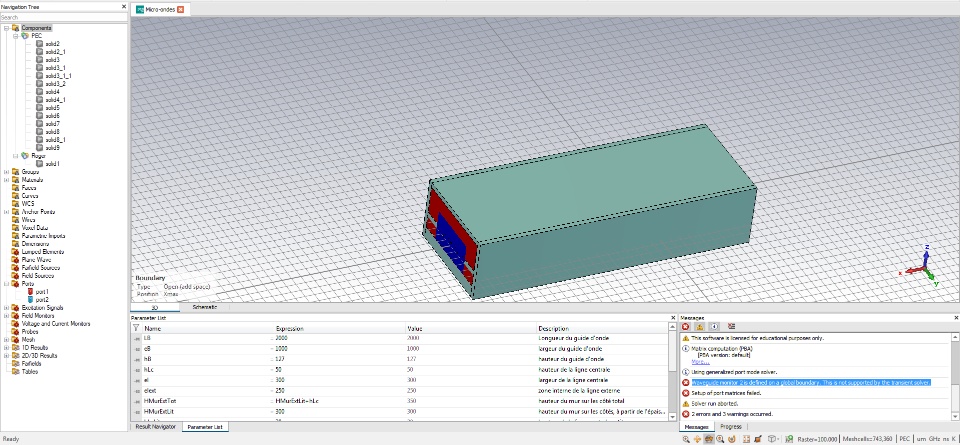Click the Navigation Tree search field

(x=64, y=17)
